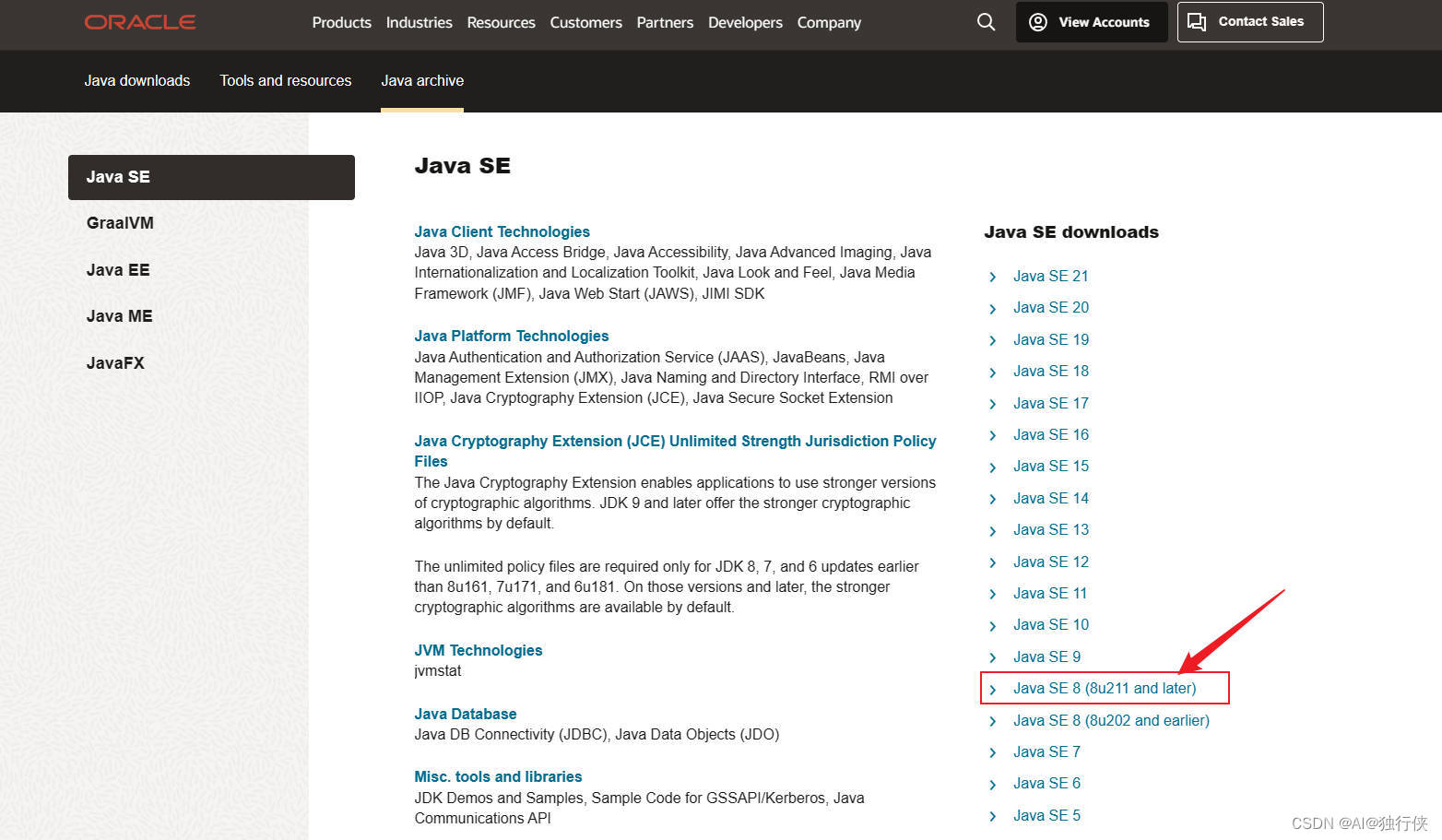Click chevron beside Java SE 5

point(992,816)
